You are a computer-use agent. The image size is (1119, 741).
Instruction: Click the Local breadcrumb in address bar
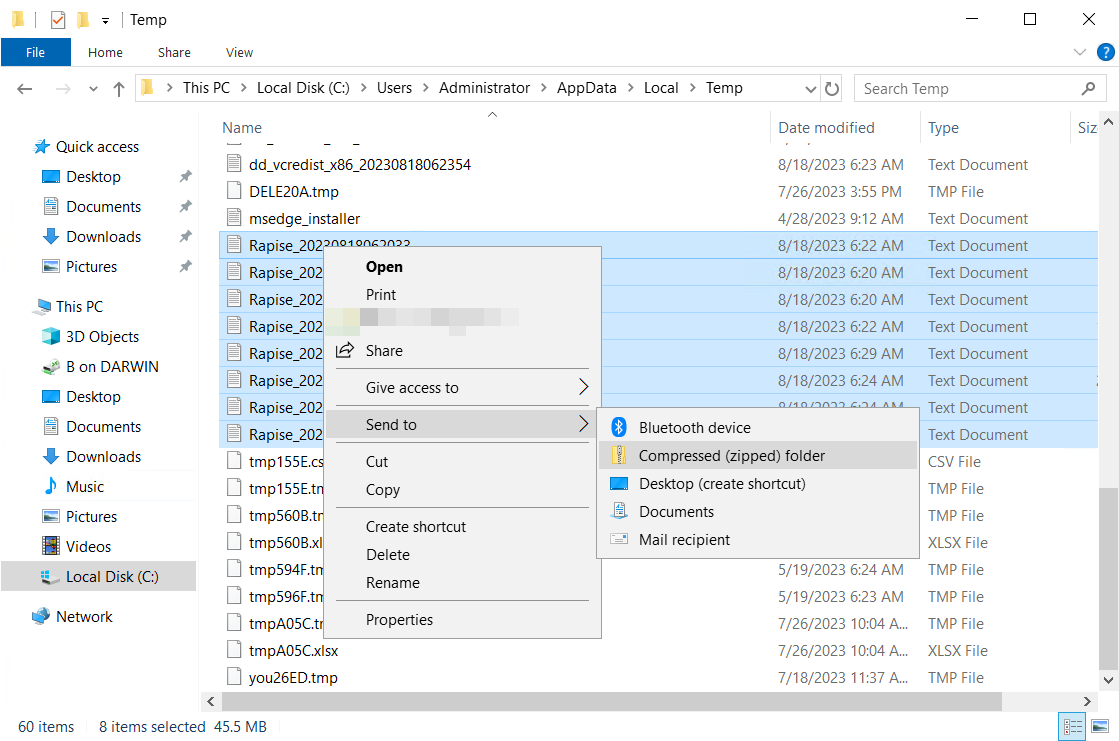[661, 88]
